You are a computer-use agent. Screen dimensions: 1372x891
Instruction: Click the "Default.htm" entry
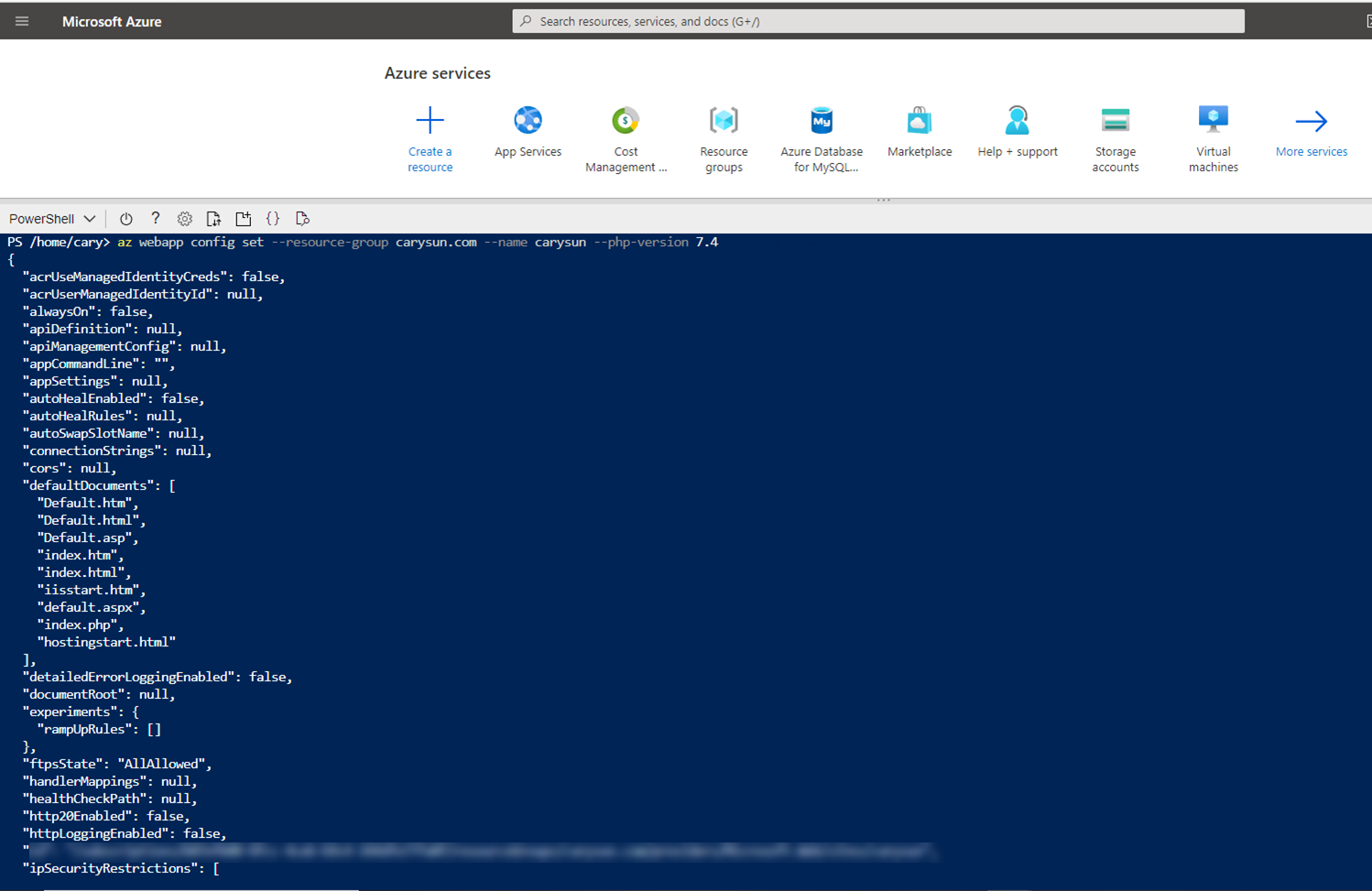click(88, 504)
